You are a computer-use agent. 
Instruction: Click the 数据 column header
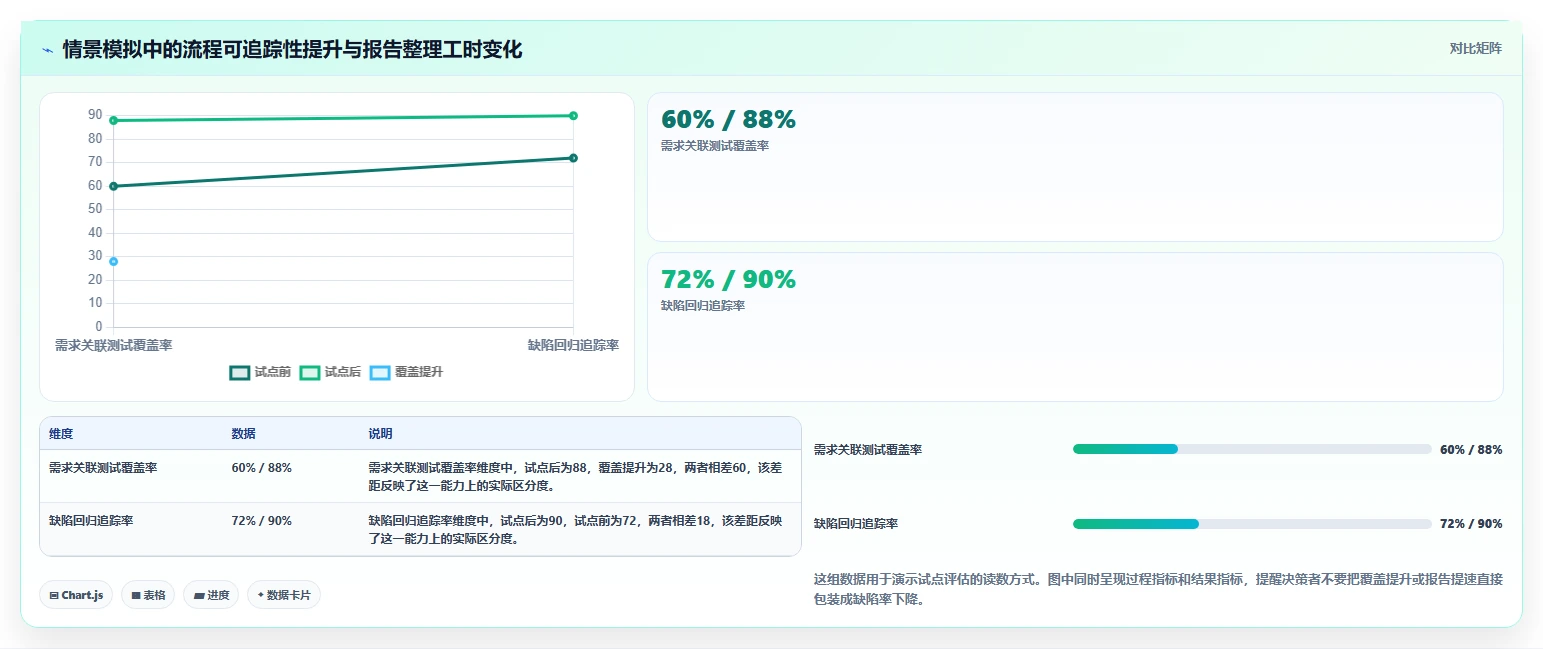[244, 434]
